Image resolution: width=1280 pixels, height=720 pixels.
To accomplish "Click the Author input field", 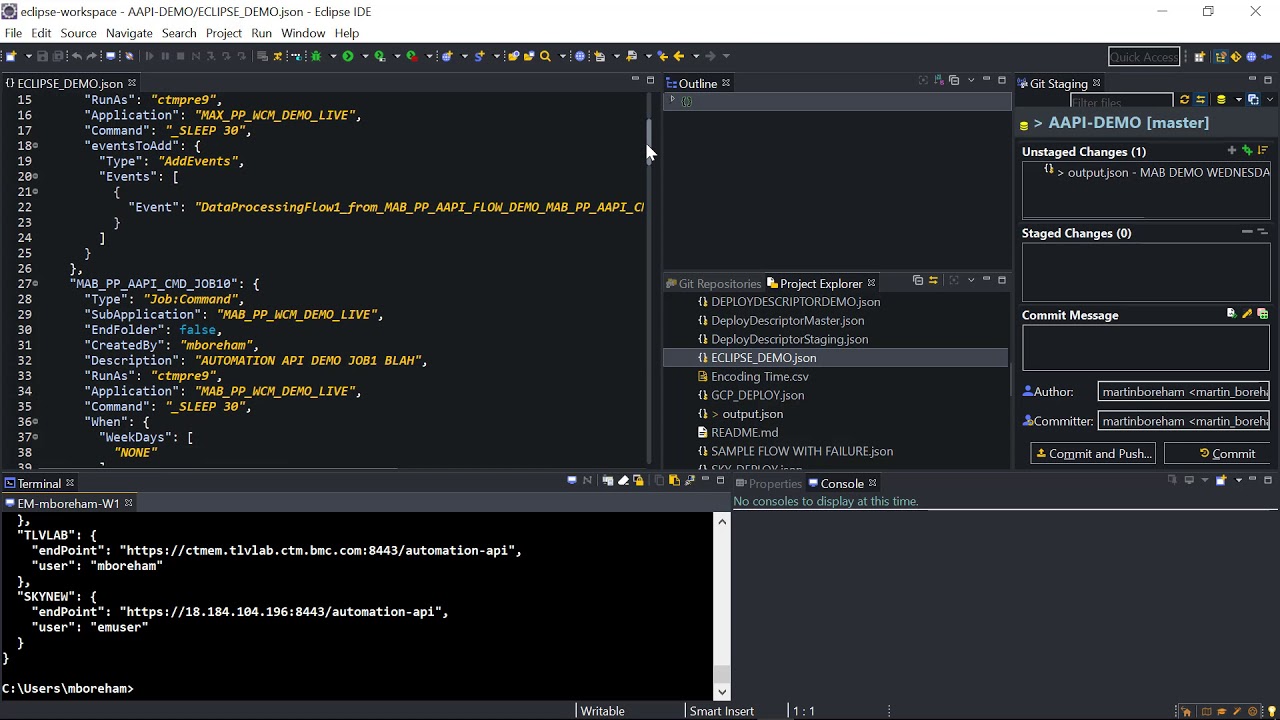I will point(1184,391).
